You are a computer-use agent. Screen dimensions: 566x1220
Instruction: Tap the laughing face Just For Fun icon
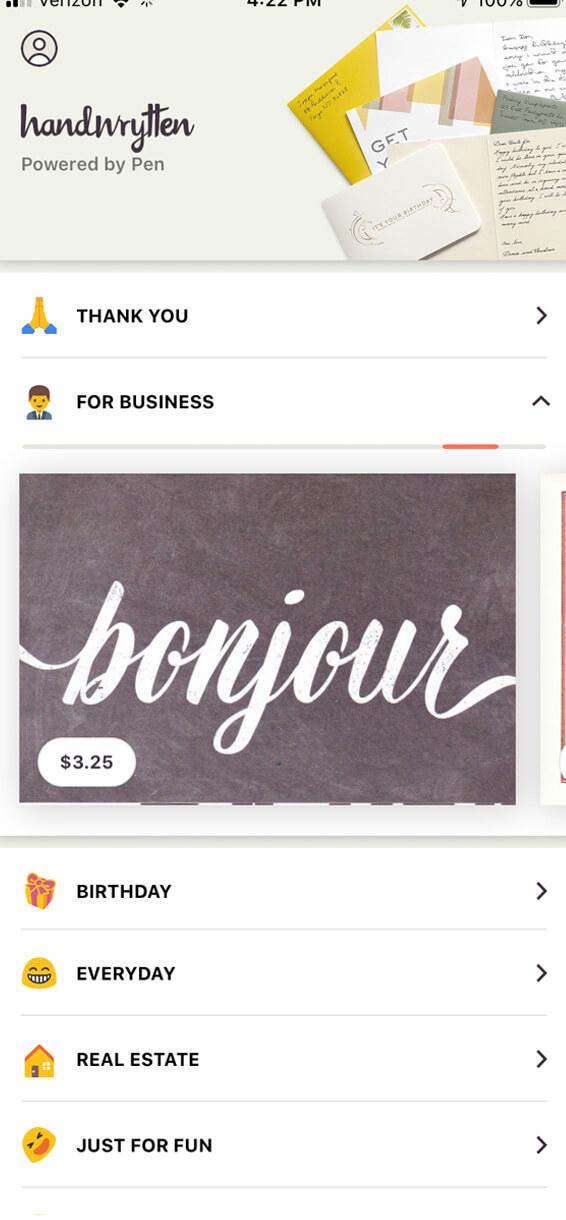(39, 1145)
